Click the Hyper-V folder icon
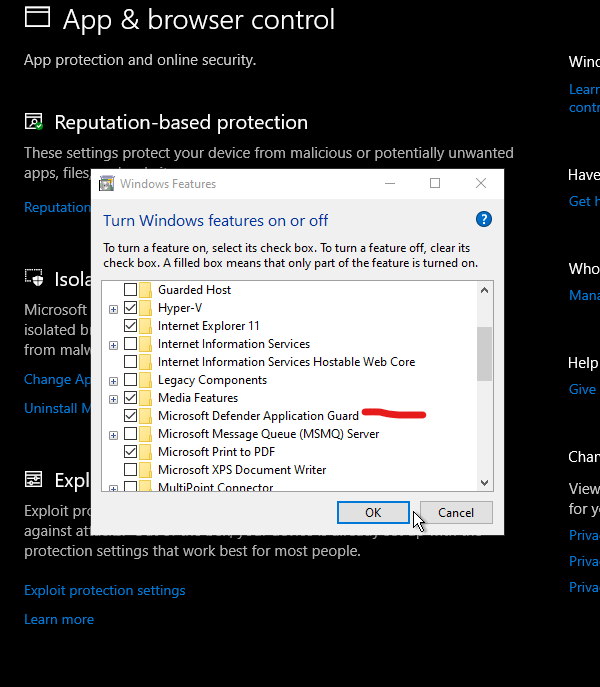Image resolution: width=600 pixels, height=687 pixels. [147, 308]
